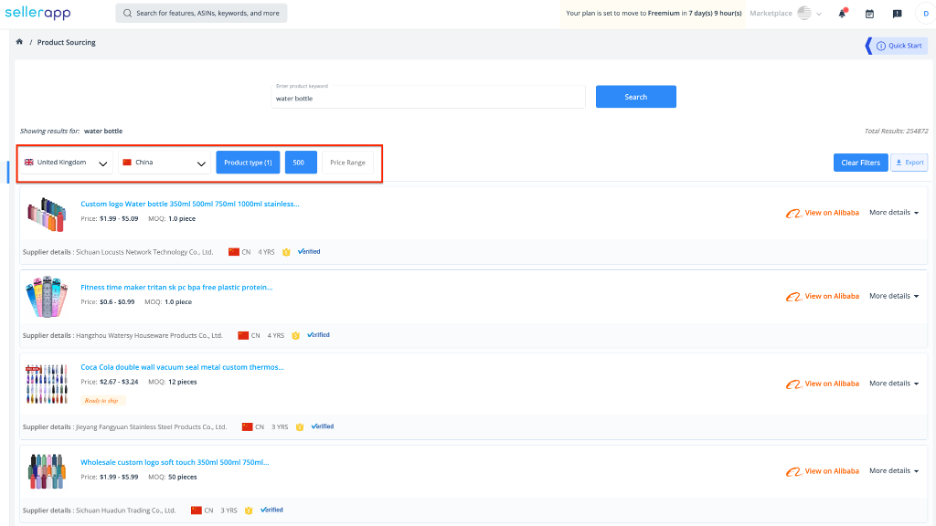The height and width of the screenshot is (526, 936).
Task: Click China flag beside Sichuan Huadun Trading
Action: pos(196,510)
